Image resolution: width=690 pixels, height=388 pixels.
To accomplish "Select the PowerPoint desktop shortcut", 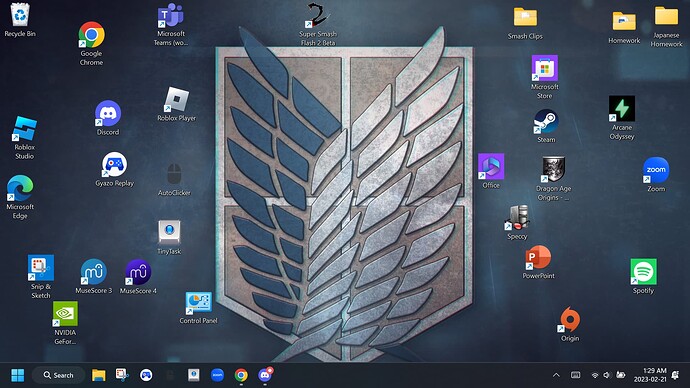I will (538, 263).
